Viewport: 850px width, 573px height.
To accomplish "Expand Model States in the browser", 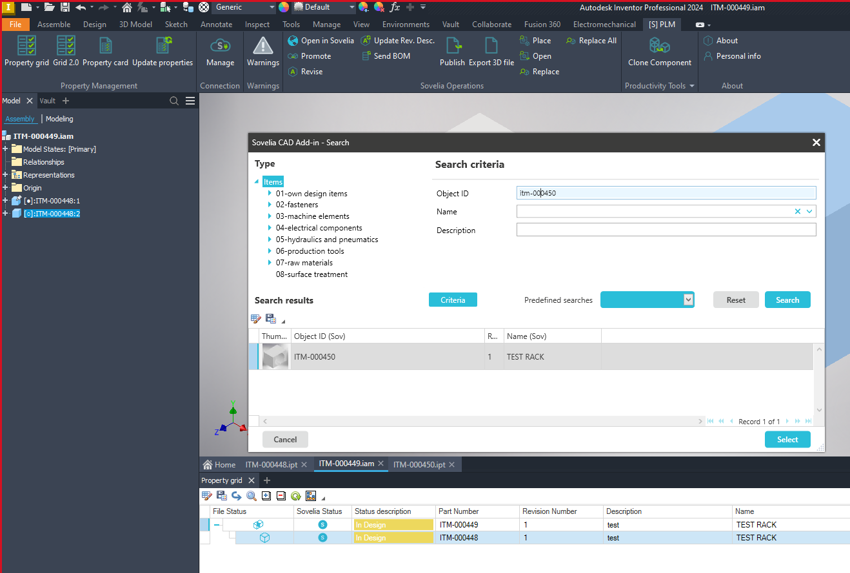I will coord(5,149).
